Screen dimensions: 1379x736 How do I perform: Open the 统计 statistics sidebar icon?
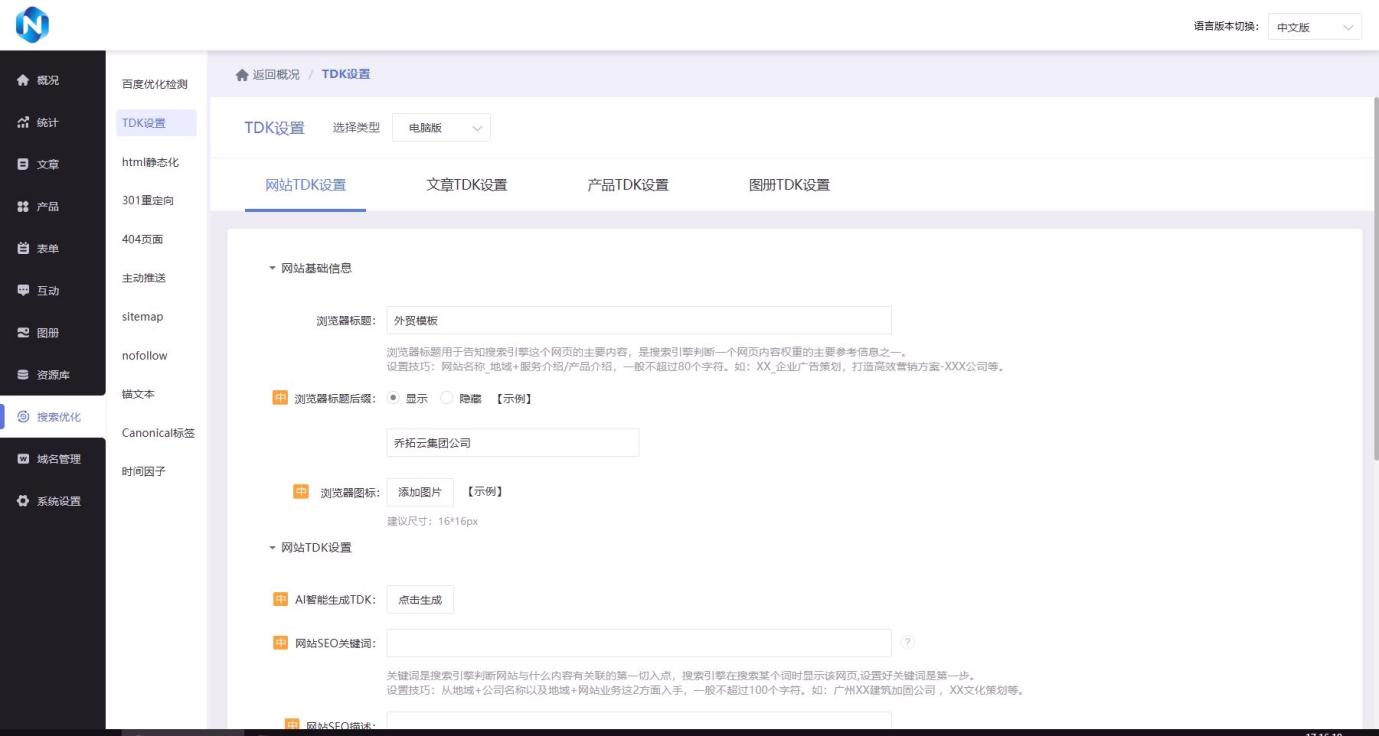[22, 123]
